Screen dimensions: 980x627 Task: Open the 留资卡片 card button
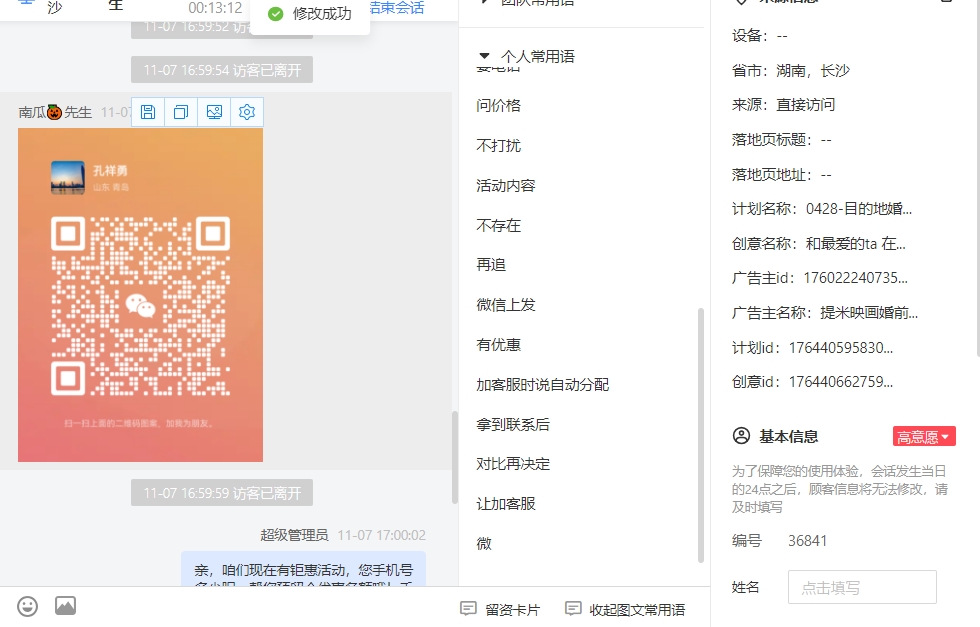(x=500, y=609)
